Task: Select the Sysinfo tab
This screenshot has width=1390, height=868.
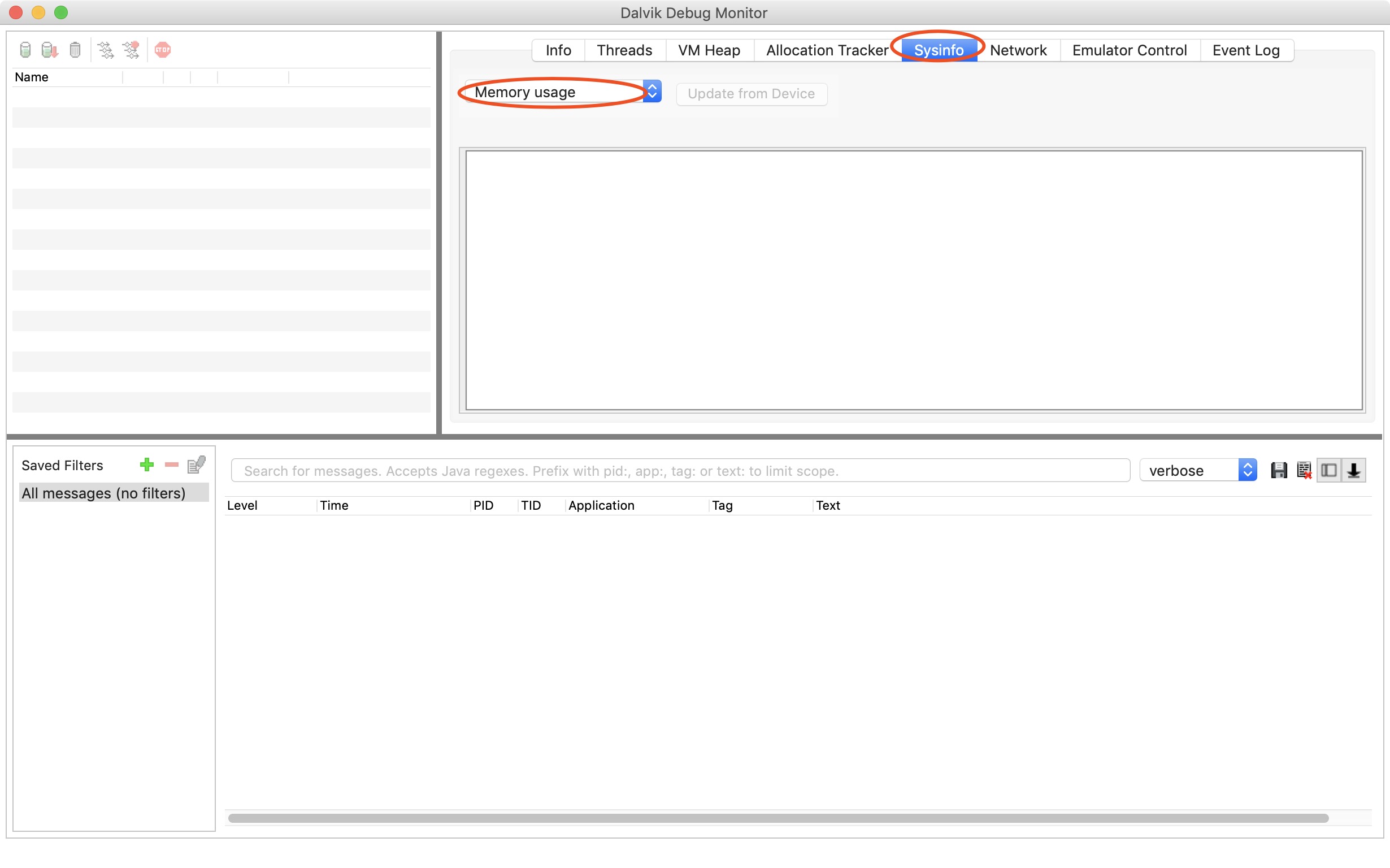Action: (939, 50)
